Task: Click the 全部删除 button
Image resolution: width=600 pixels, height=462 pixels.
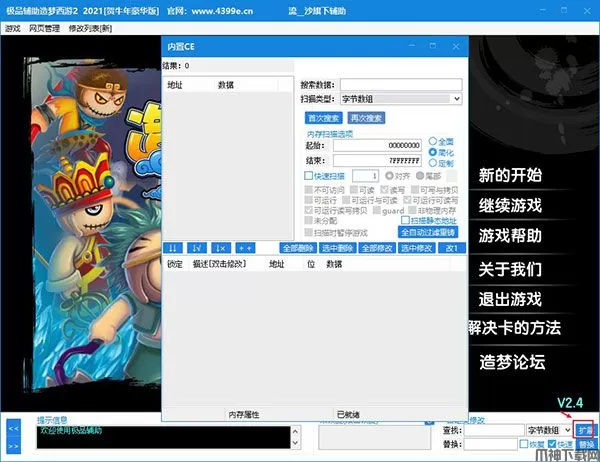Action: click(x=298, y=248)
